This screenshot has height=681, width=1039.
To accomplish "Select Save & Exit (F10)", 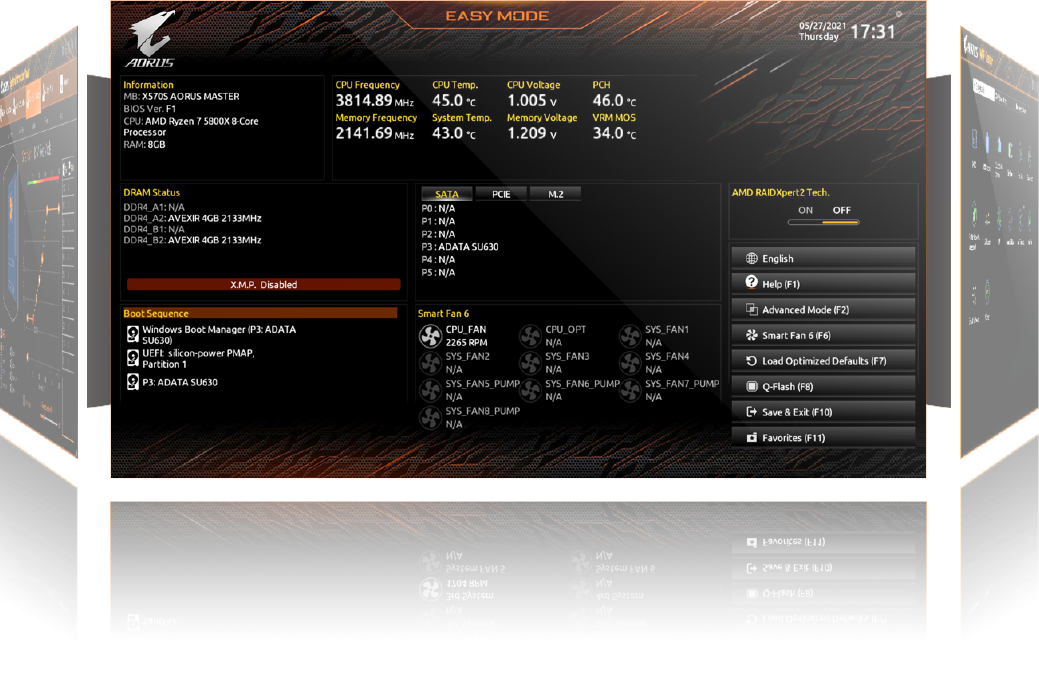I will pyautogui.click(x=824, y=412).
